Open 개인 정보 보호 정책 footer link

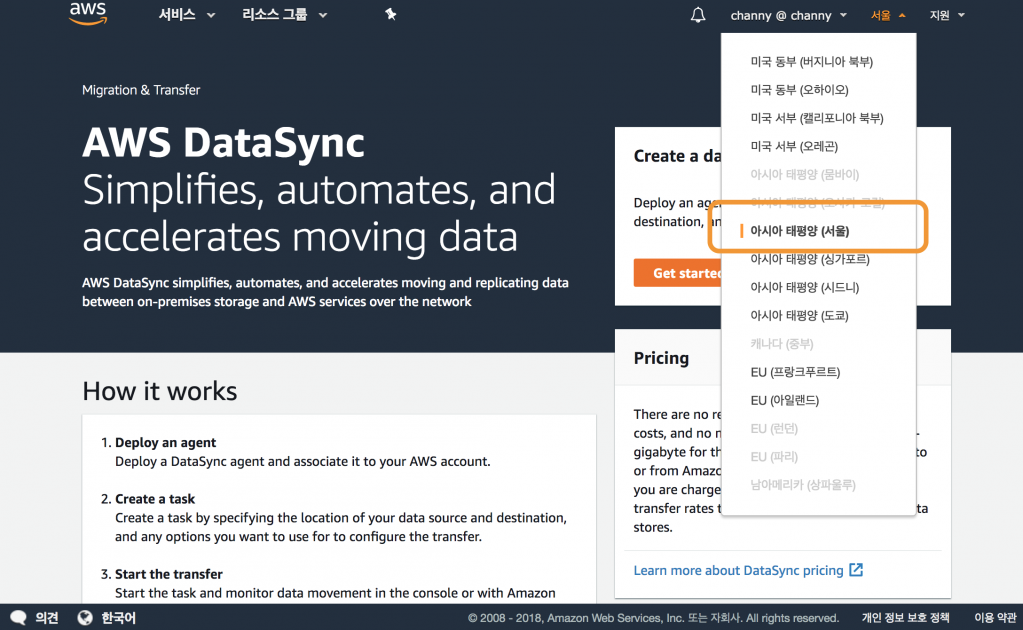pos(905,618)
